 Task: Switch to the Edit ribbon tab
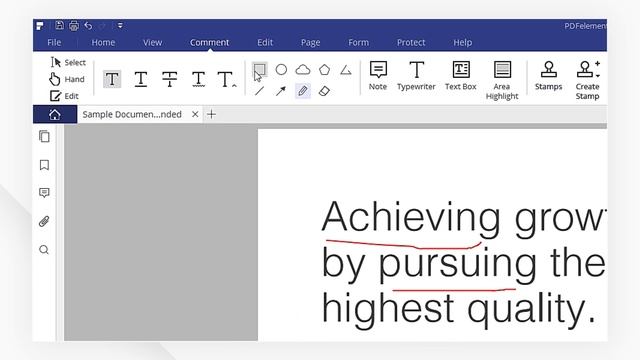(265, 42)
